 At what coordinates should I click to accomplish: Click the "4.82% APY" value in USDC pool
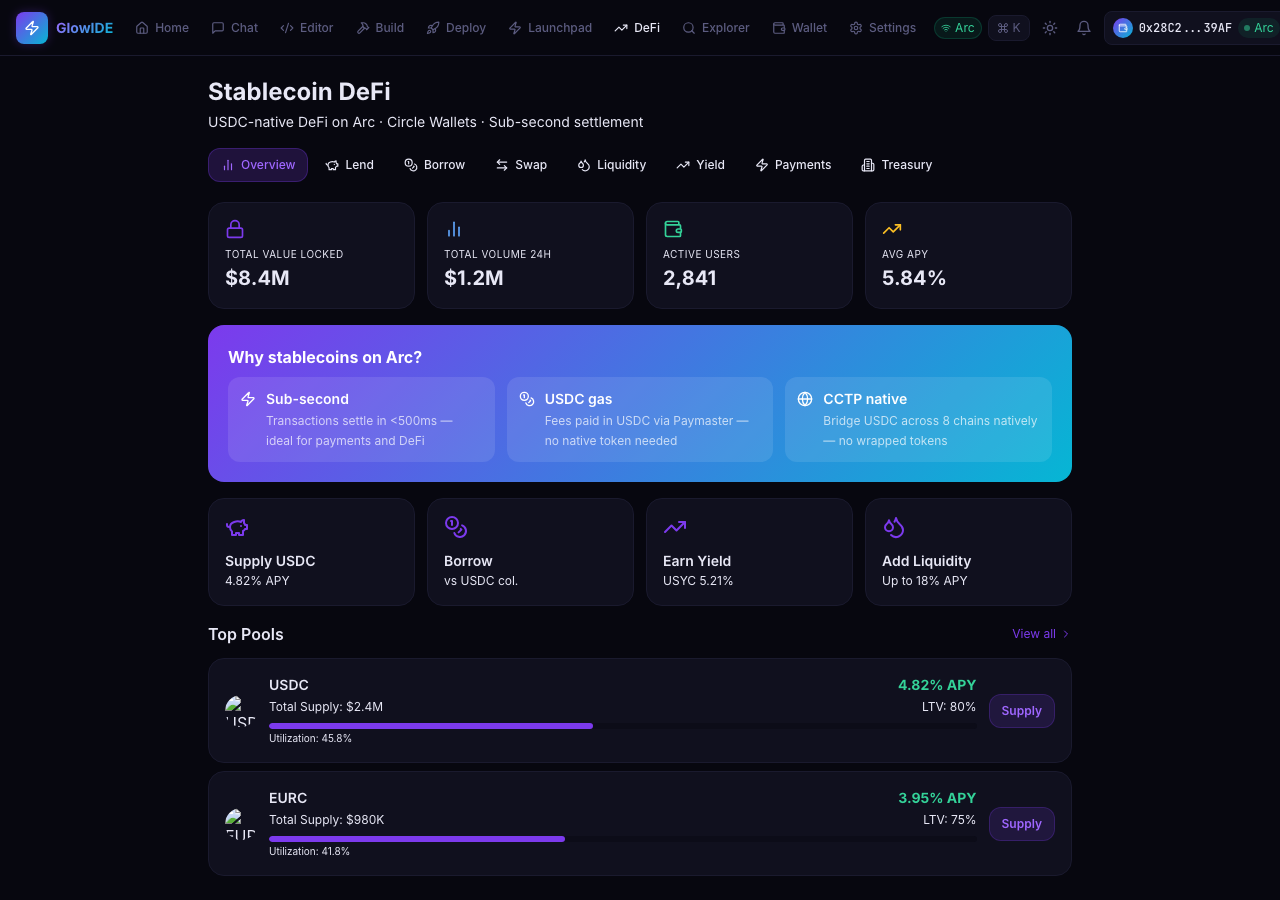coord(937,685)
